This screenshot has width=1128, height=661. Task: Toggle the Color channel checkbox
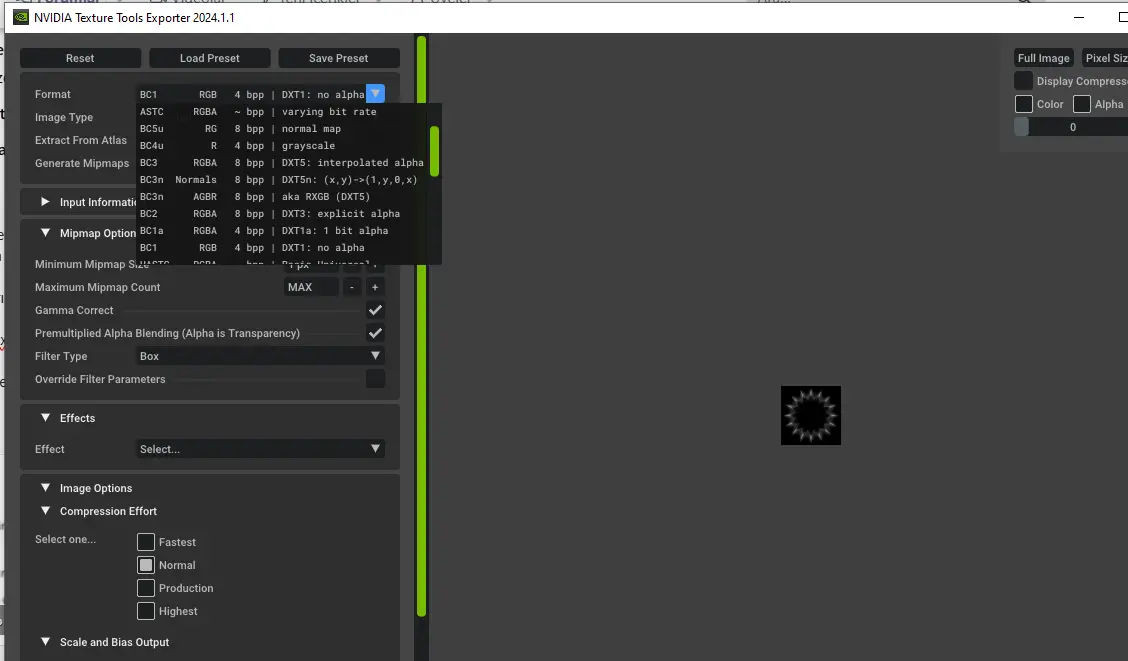click(1024, 104)
